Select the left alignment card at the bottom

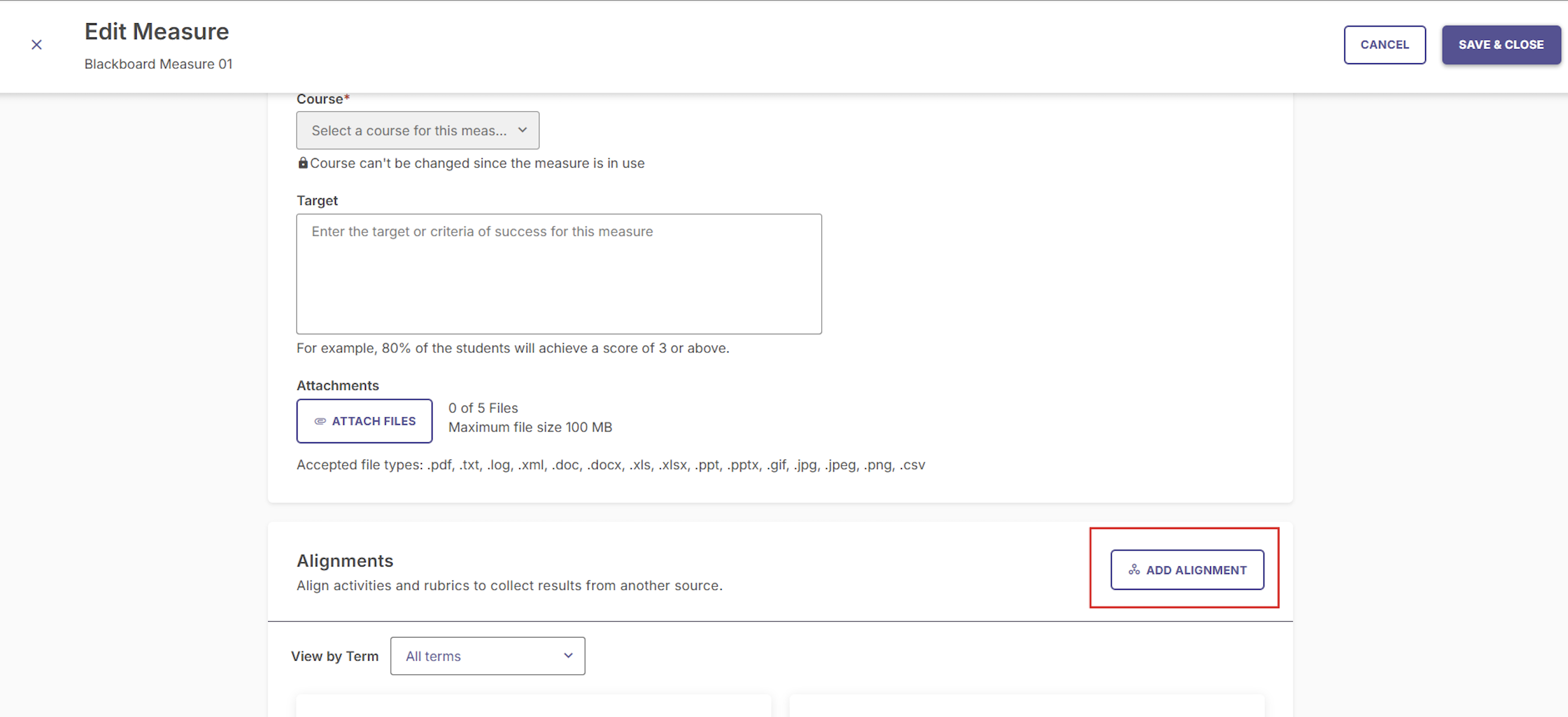click(533, 706)
